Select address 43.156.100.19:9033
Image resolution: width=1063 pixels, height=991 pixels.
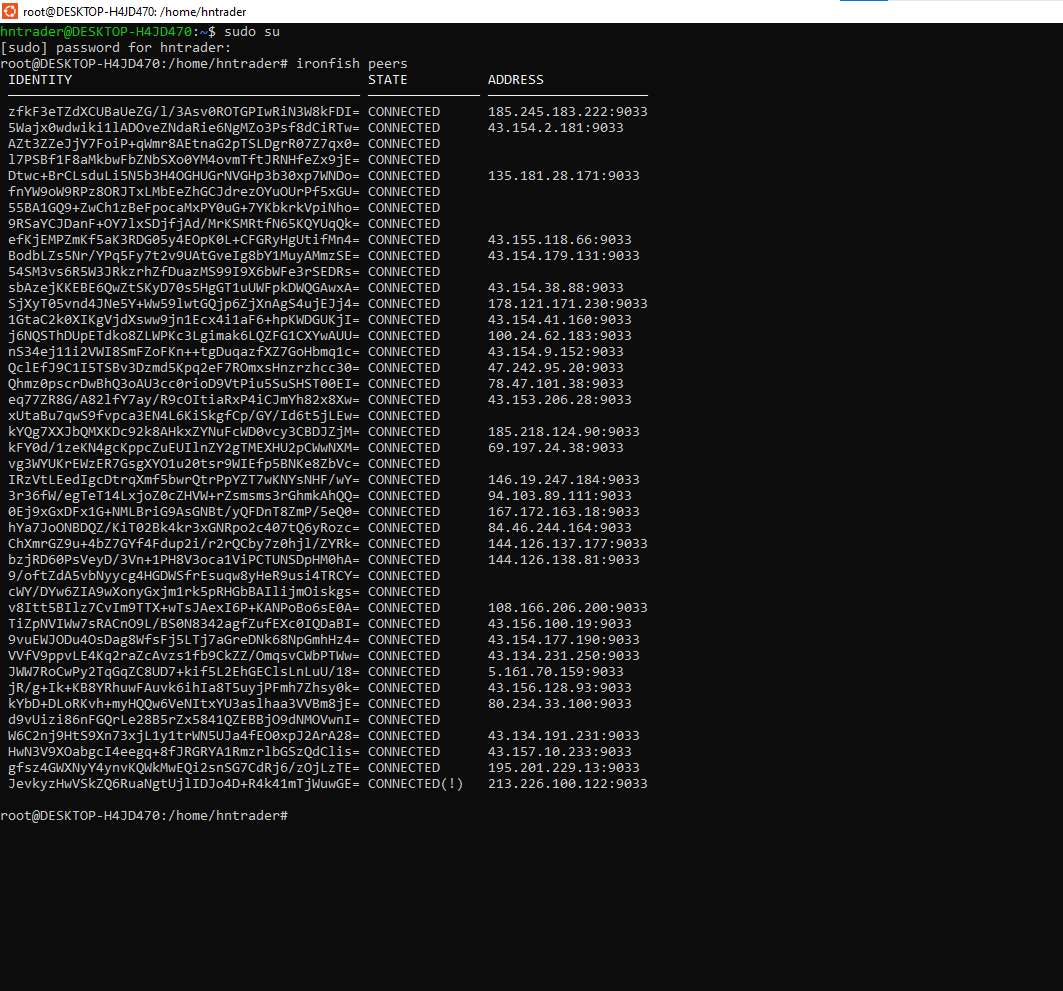tap(560, 624)
